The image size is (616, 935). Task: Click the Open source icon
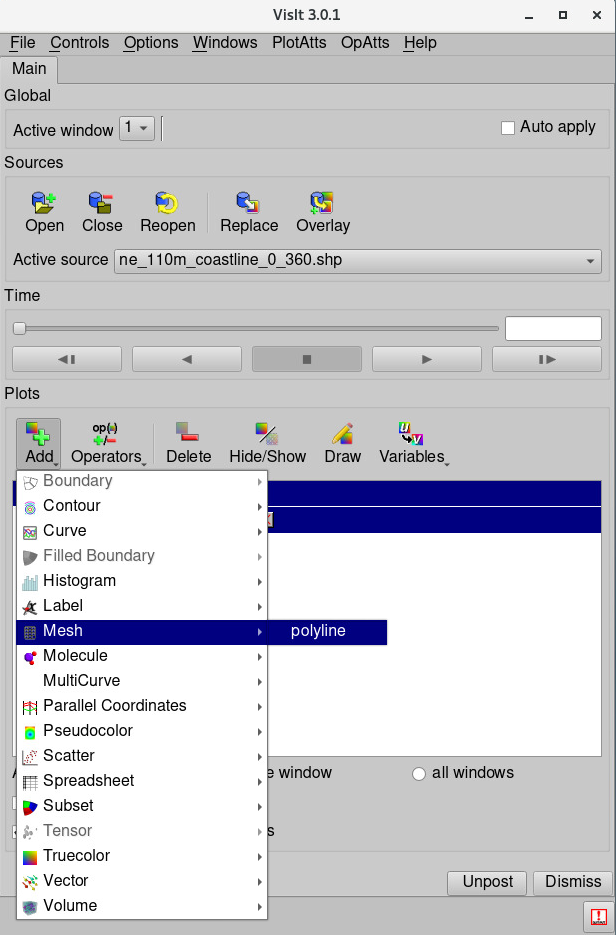[x=44, y=204]
